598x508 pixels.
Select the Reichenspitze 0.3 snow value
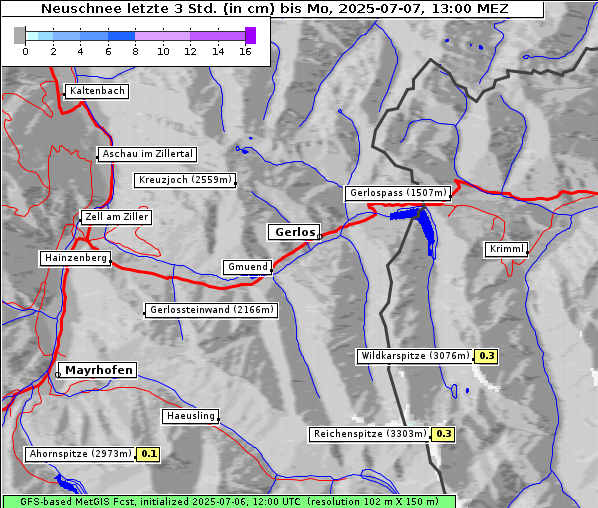click(x=443, y=434)
